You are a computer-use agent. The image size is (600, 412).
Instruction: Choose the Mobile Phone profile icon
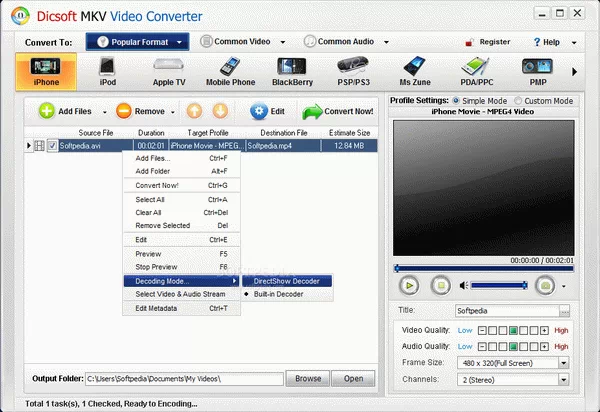coord(230,72)
